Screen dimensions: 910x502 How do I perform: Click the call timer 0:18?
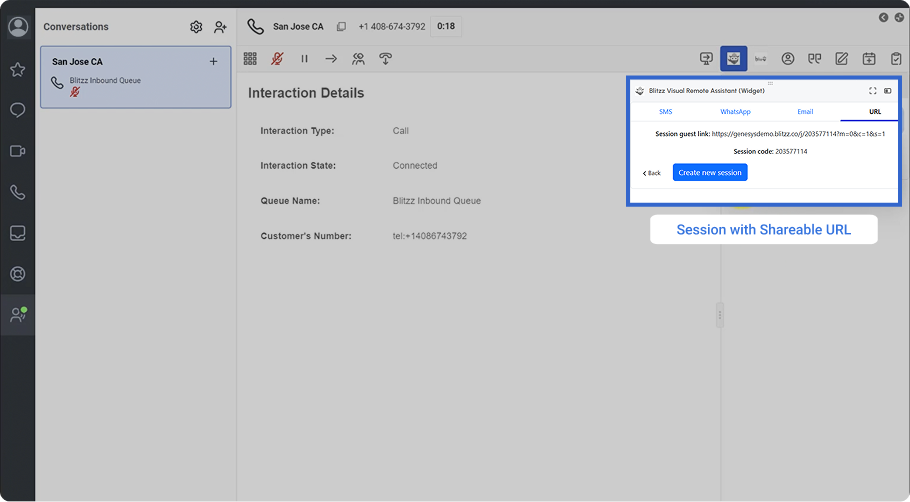pos(446,27)
